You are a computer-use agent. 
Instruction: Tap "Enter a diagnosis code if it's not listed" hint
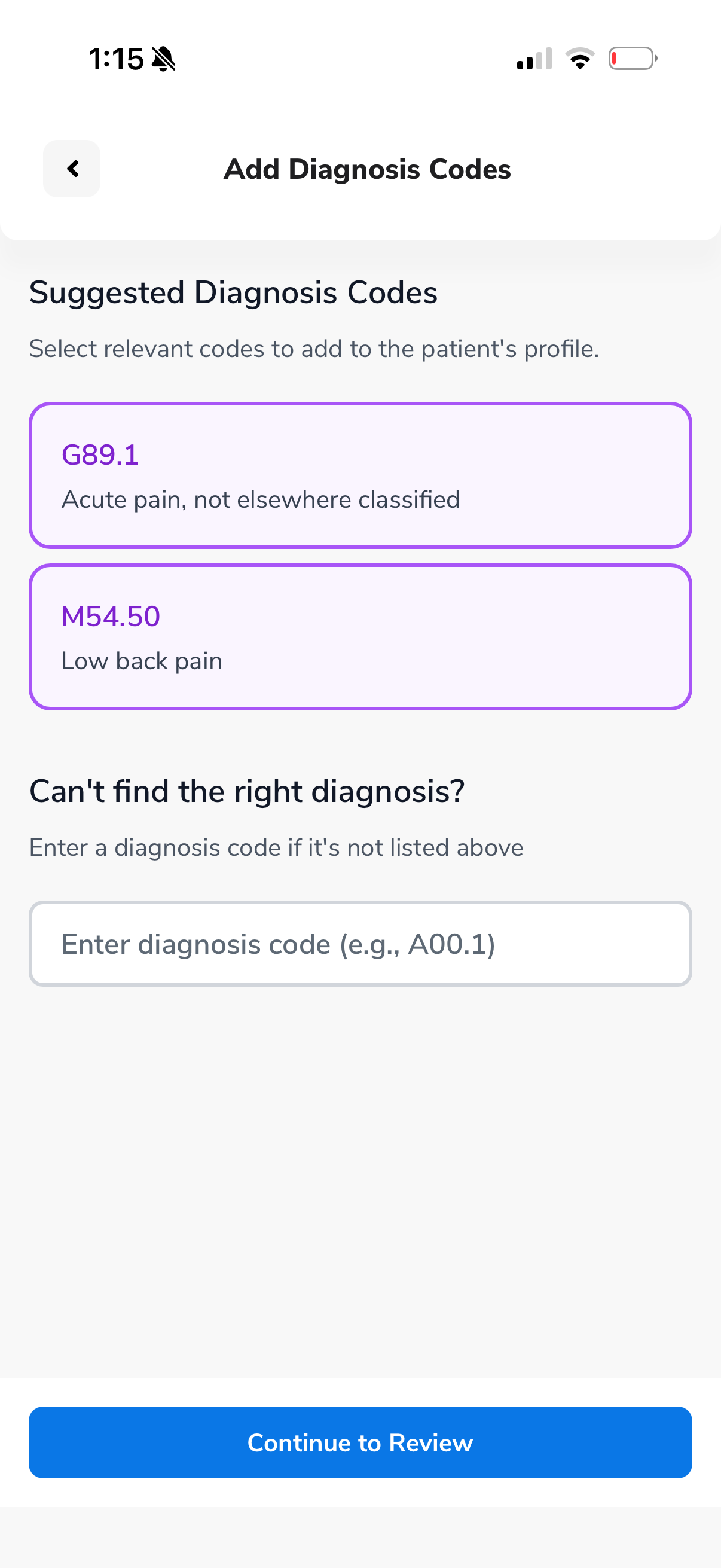[276, 848]
